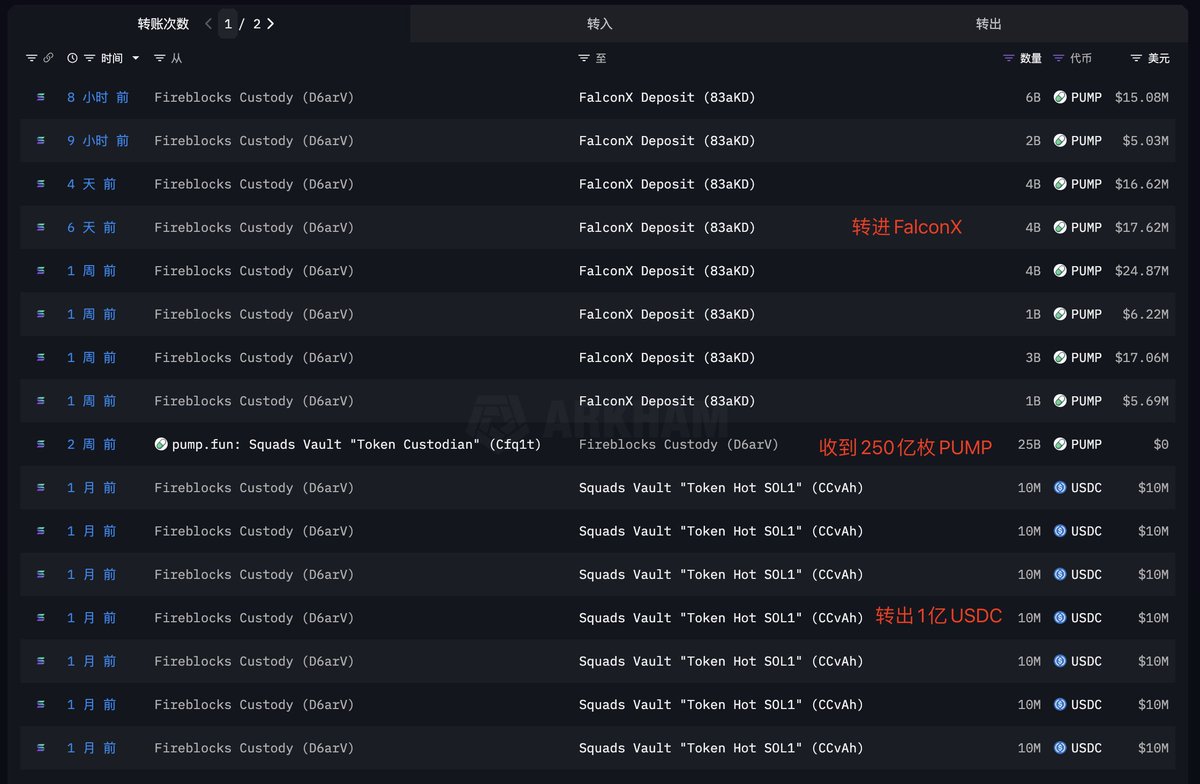
Task: Click the Solana icon in the $24.87M row
Action: (x=41, y=271)
